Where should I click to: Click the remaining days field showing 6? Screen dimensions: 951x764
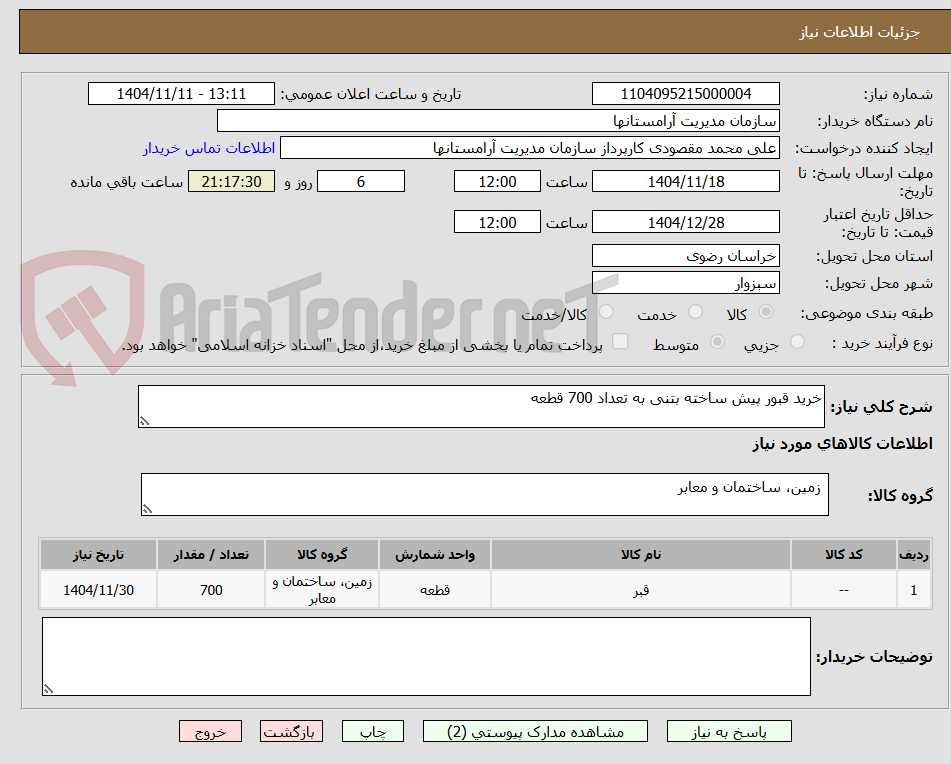[x=361, y=181]
